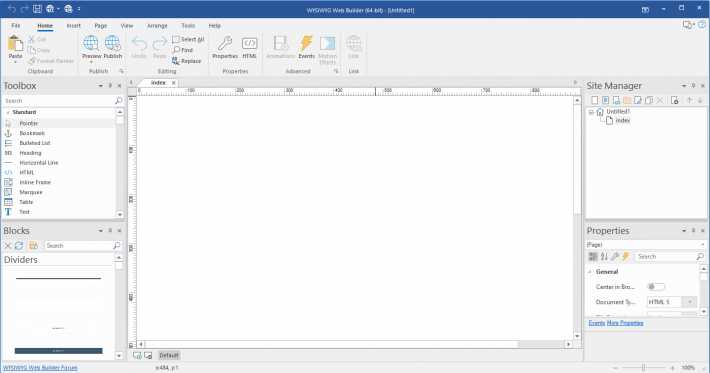Open WYSIWYG Web Builder Forum link
This screenshot has width=710, height=373.
click(x=40, y=368)
